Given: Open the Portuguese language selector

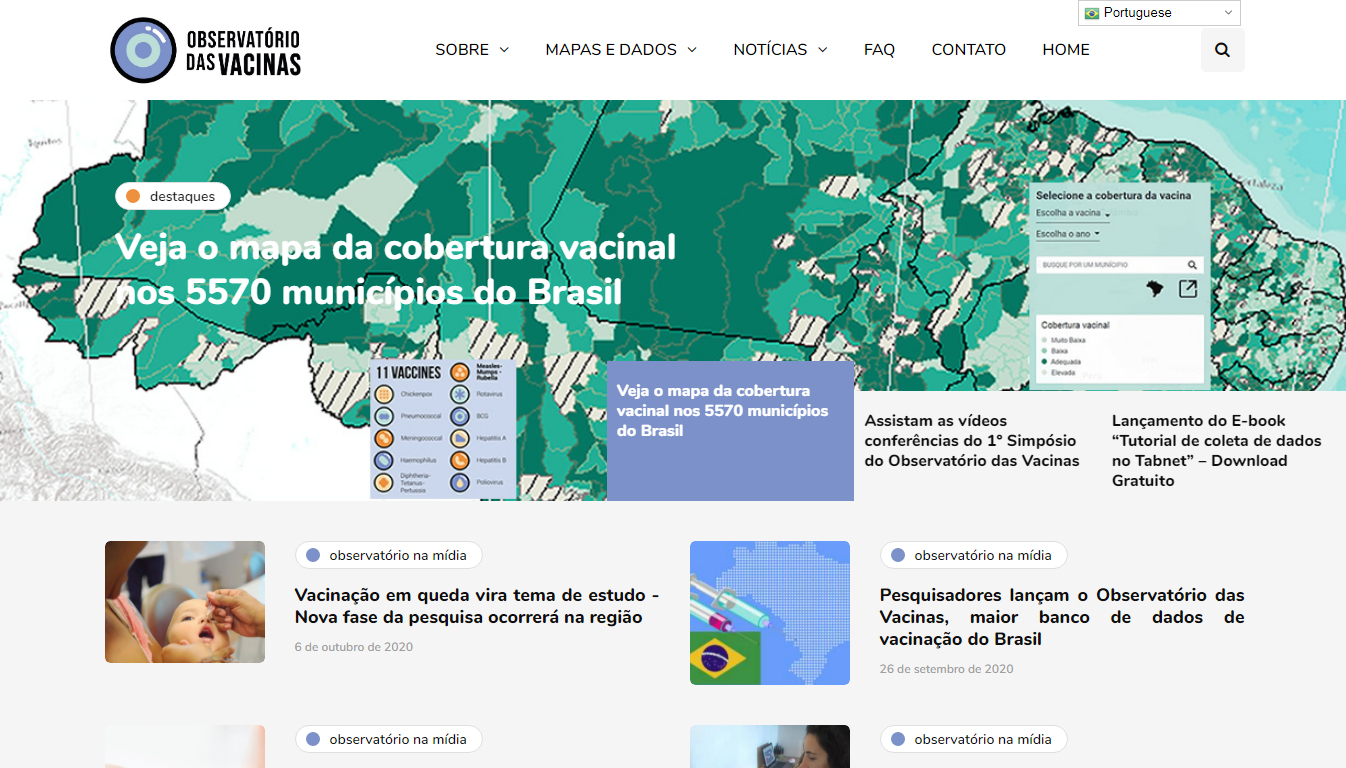Looking at the screenshot, I should (1159, 13).
